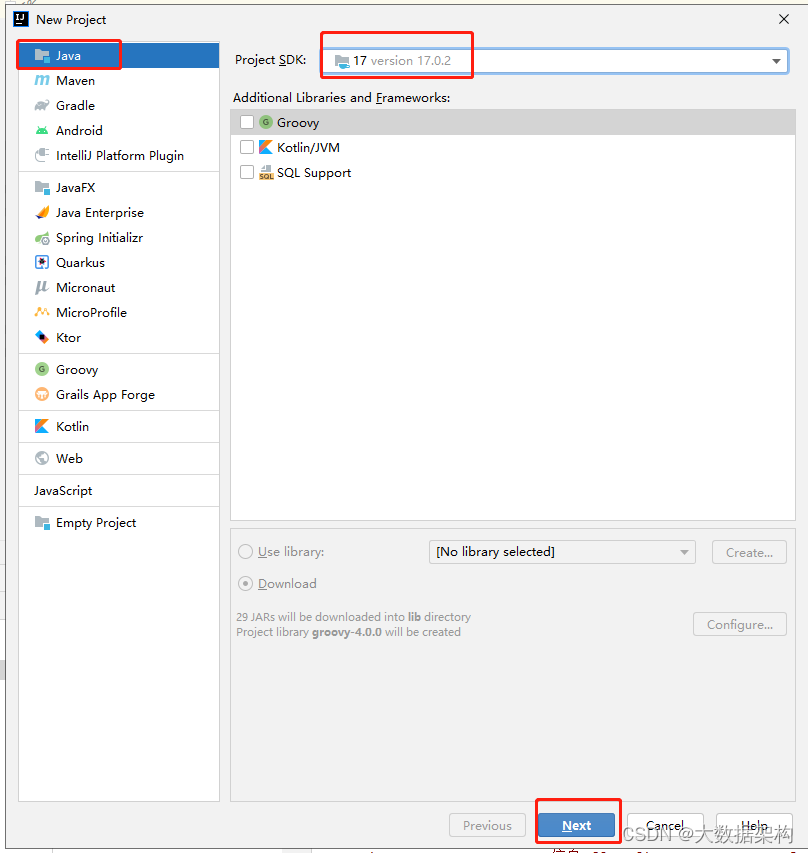808x853 pixels.
Task: Click the MicroProfile icon
Action: 42,312
